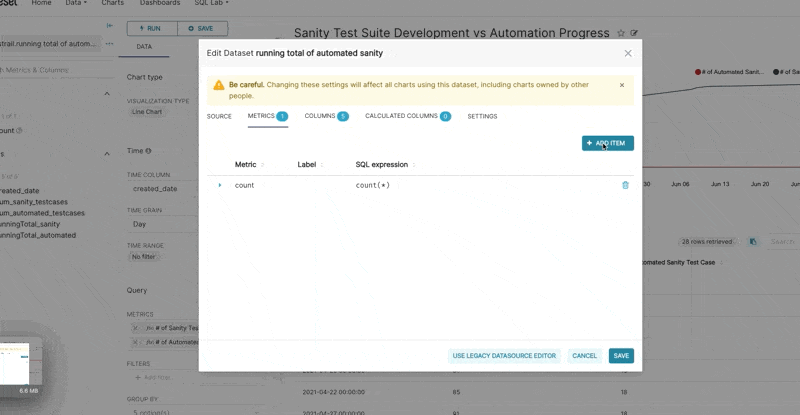Open the Day time grain dropdown
Image resolution: width=800 pixels, height=415 pixels.
click(x=162, y=224)
